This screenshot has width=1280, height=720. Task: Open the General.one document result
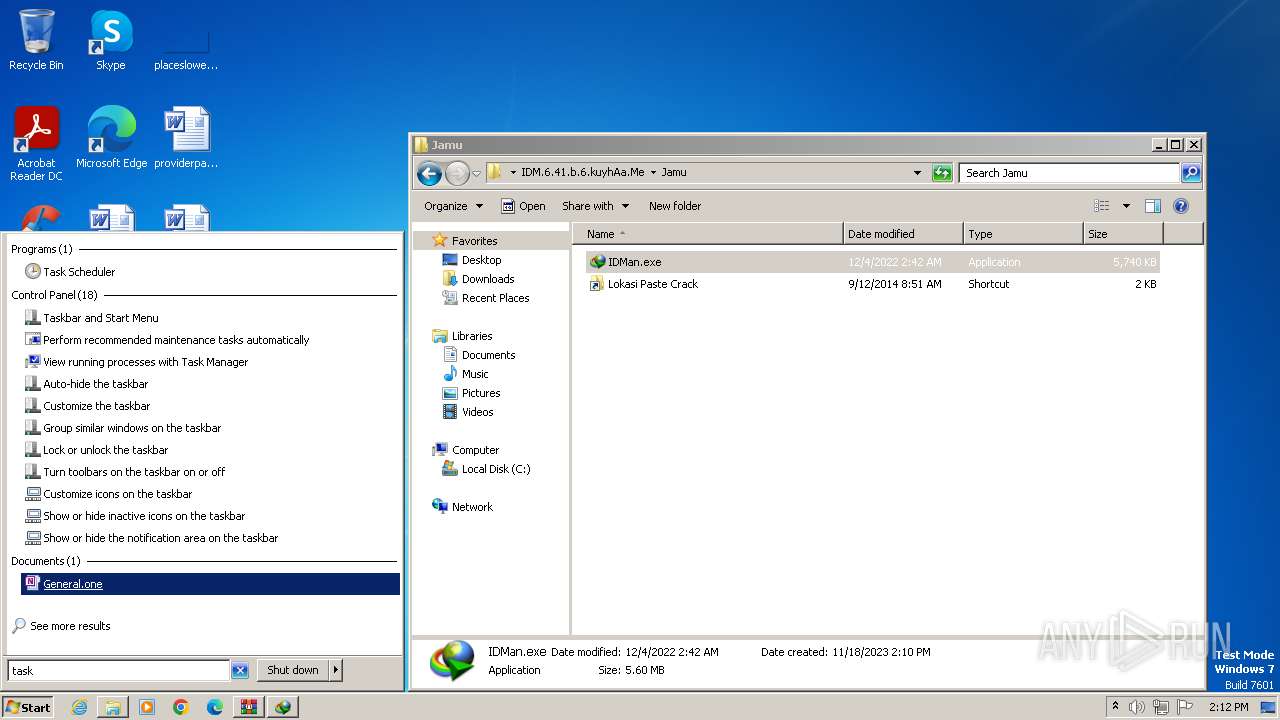[x=210, y=584]
